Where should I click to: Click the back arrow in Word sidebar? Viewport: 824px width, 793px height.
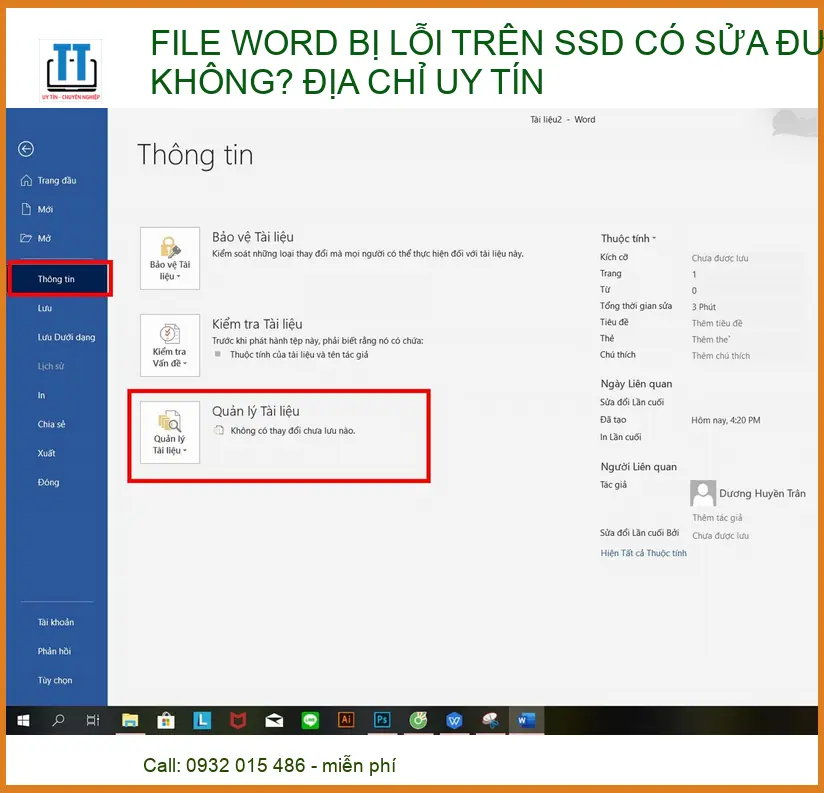click(26, 149)
